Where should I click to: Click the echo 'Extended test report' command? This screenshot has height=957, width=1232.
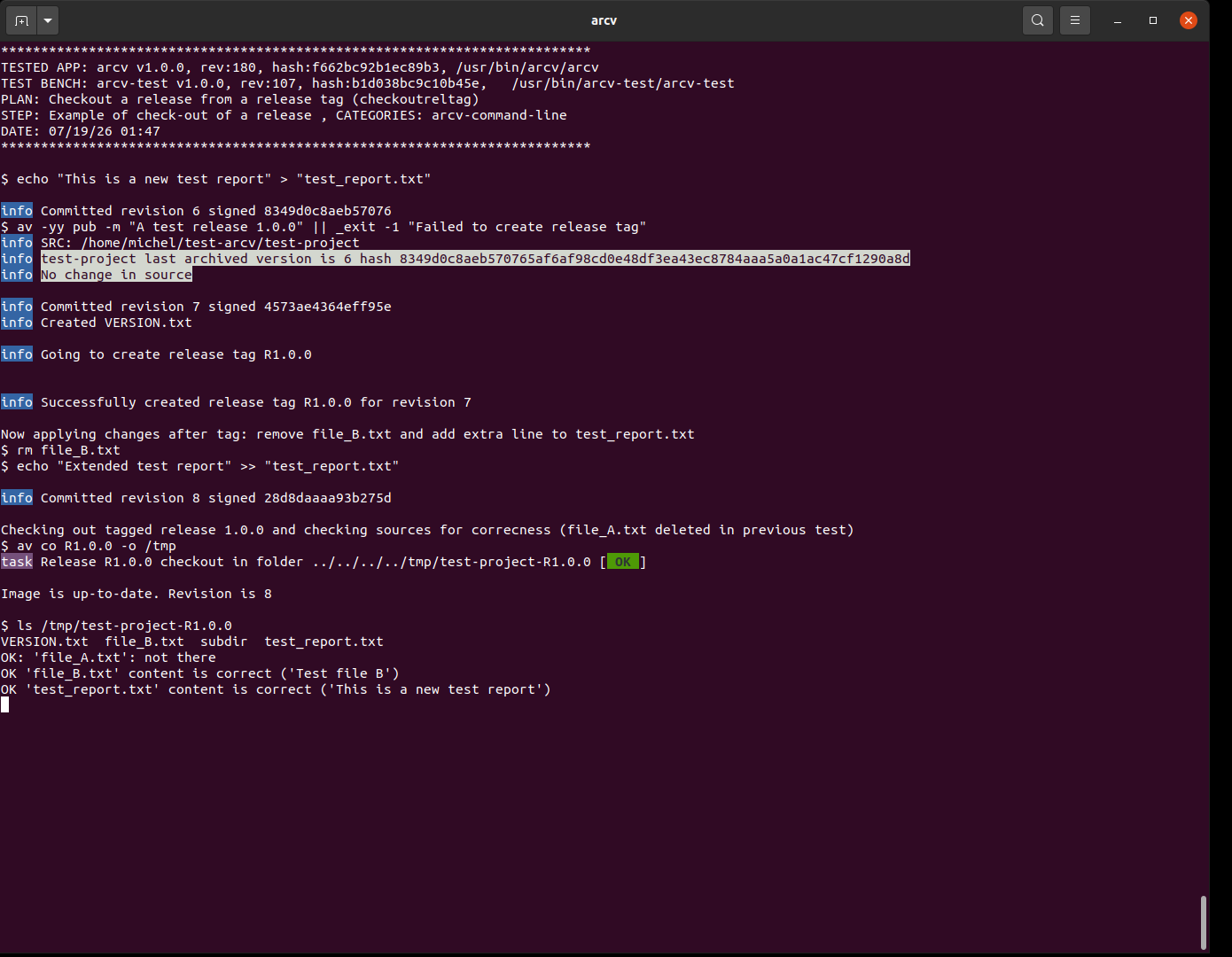pyautogui.click(x=200, y=466)
